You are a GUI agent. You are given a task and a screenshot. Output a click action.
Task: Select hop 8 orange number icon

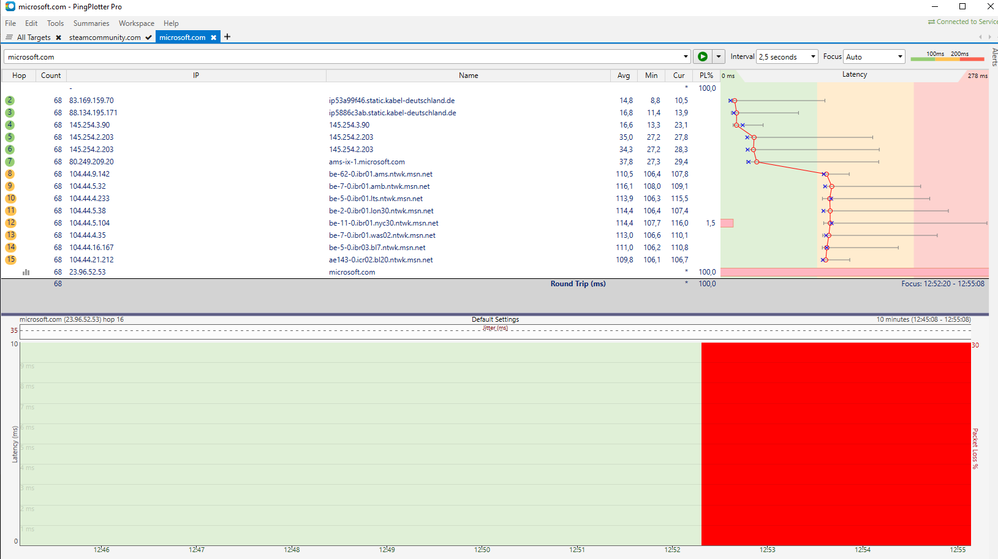click(10, 174)
